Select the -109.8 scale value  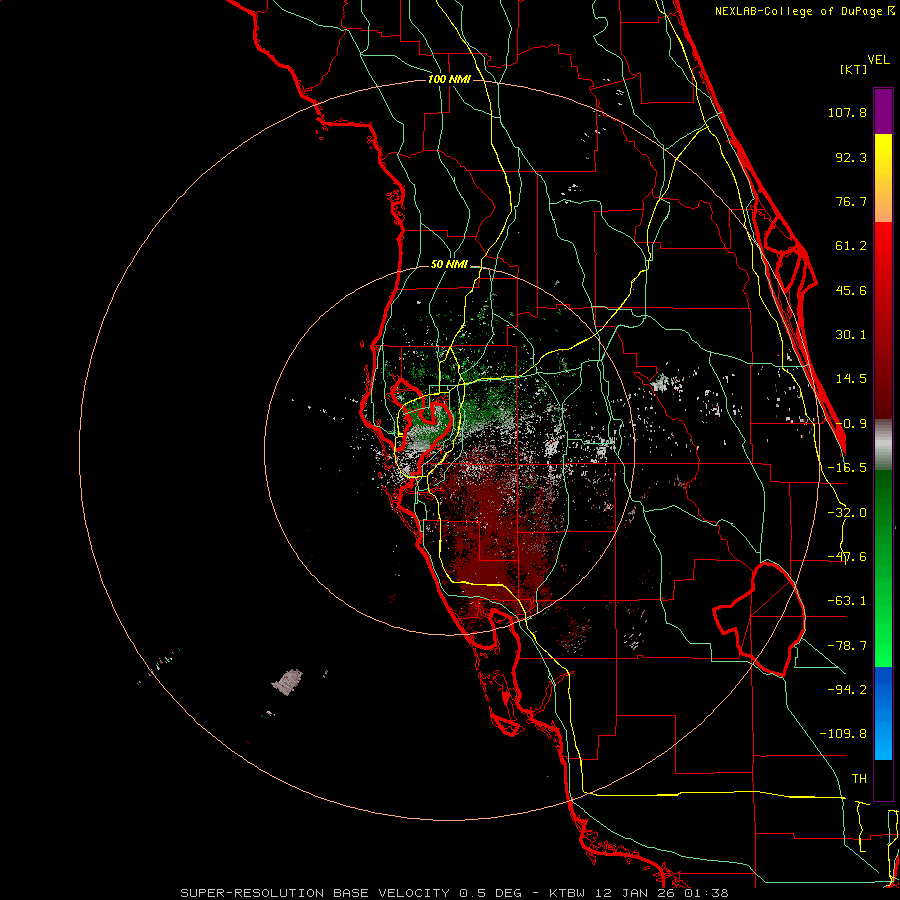(843, 734)
